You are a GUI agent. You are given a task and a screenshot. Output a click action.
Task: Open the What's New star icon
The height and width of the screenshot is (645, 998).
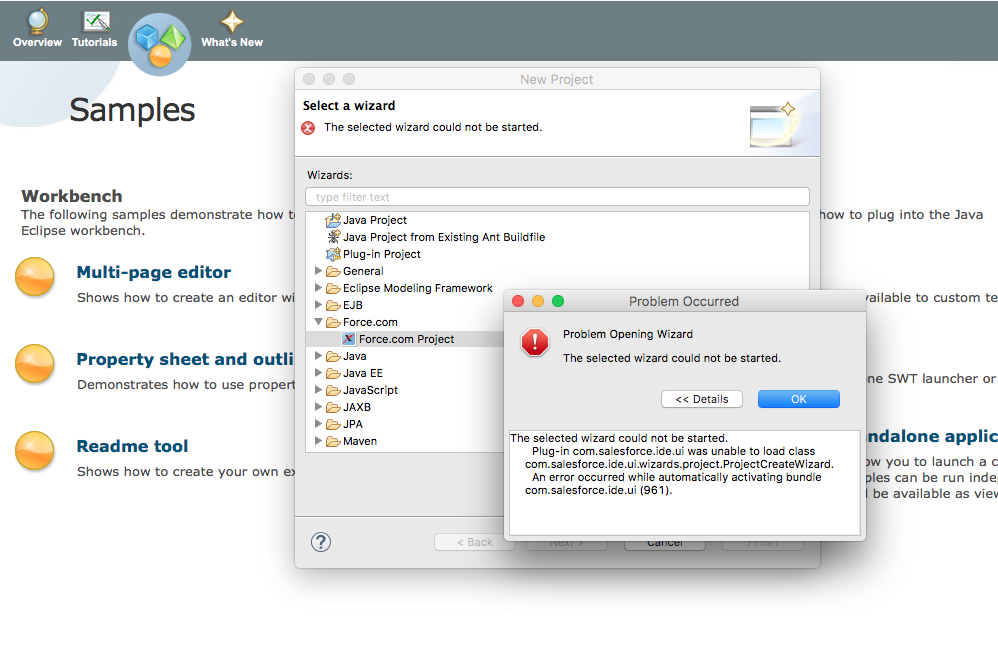[x=232, y=22]
